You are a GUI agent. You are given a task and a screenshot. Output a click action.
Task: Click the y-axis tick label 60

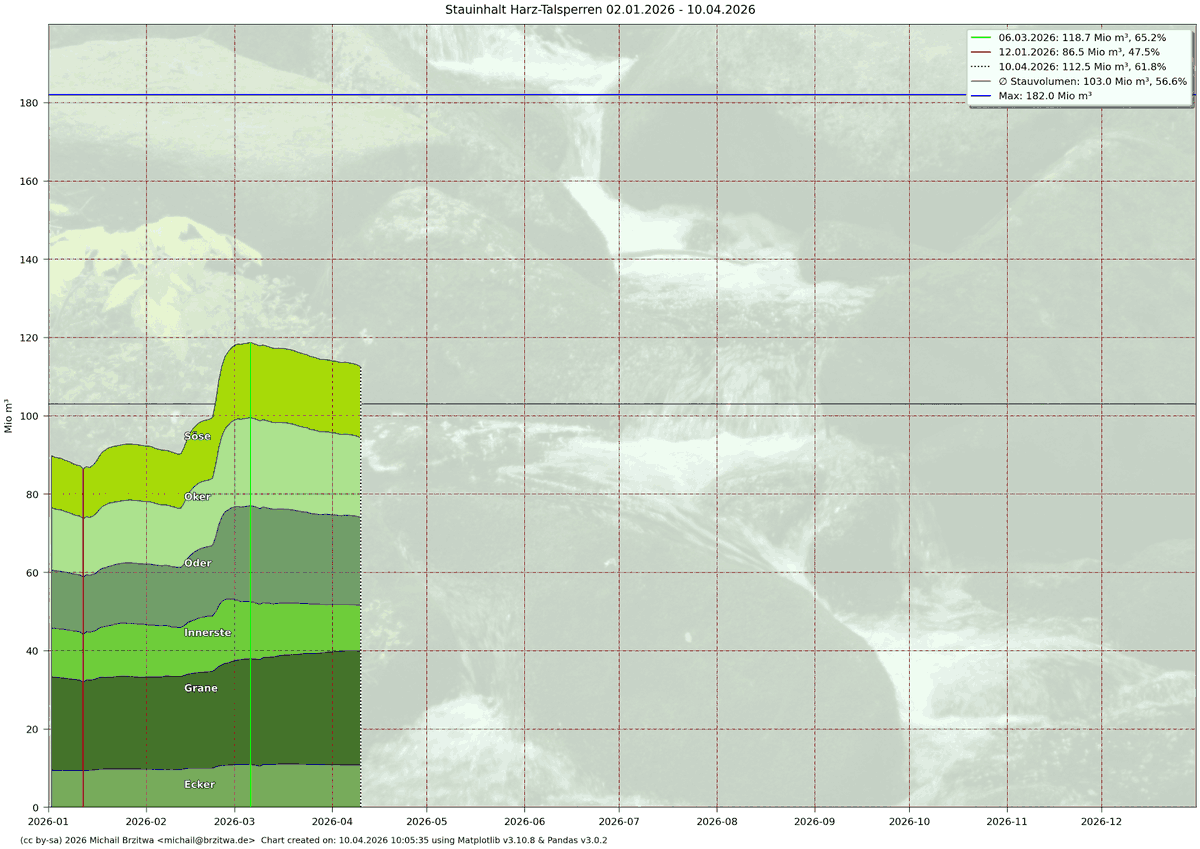33,573
